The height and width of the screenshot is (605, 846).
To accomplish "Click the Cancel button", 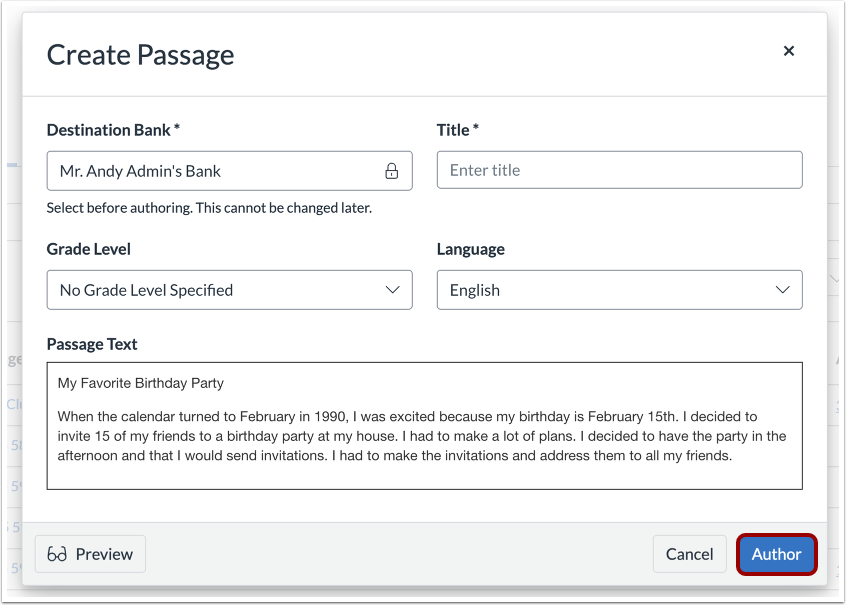I will coord(689,554).
